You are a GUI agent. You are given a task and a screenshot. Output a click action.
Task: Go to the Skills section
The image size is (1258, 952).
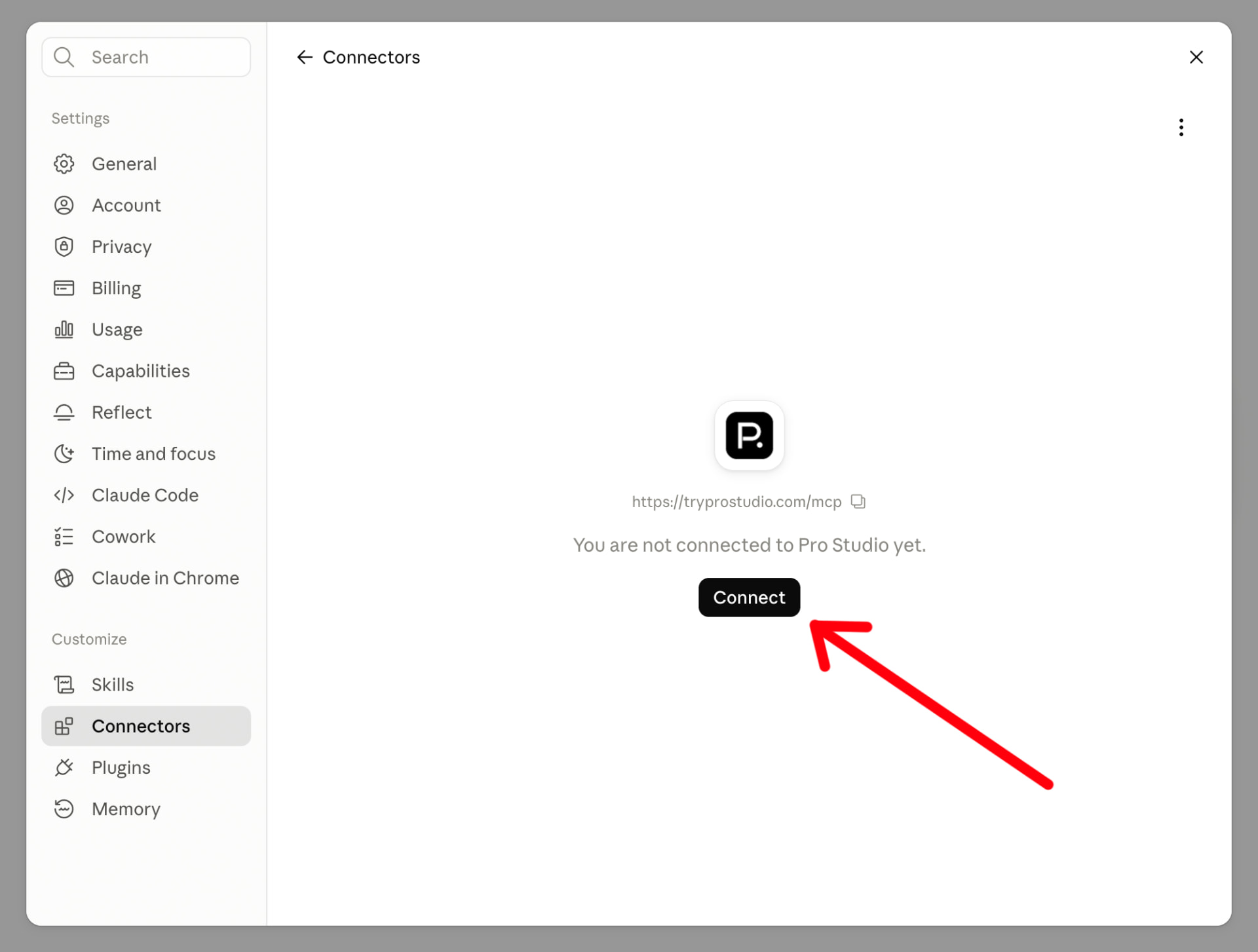tap(146, 685)
